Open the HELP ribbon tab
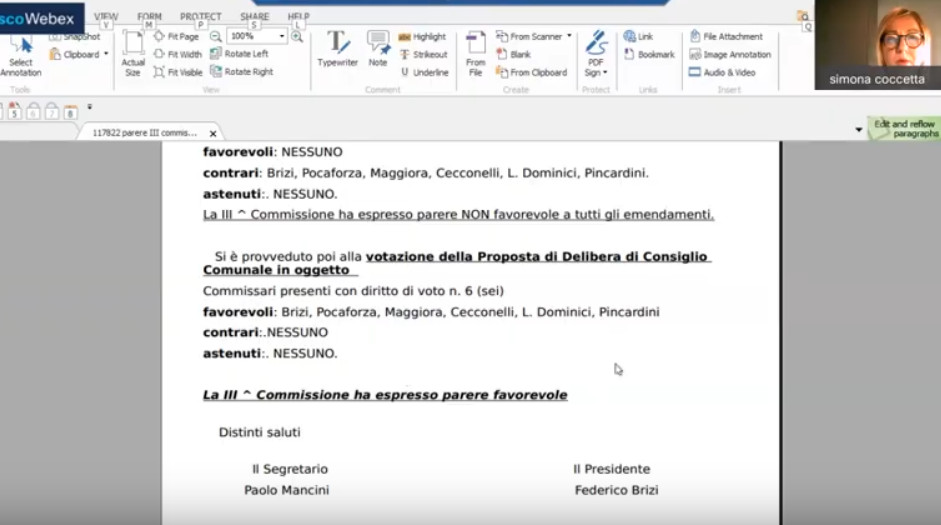Screen dimensions: 941x525 (298, 17)
